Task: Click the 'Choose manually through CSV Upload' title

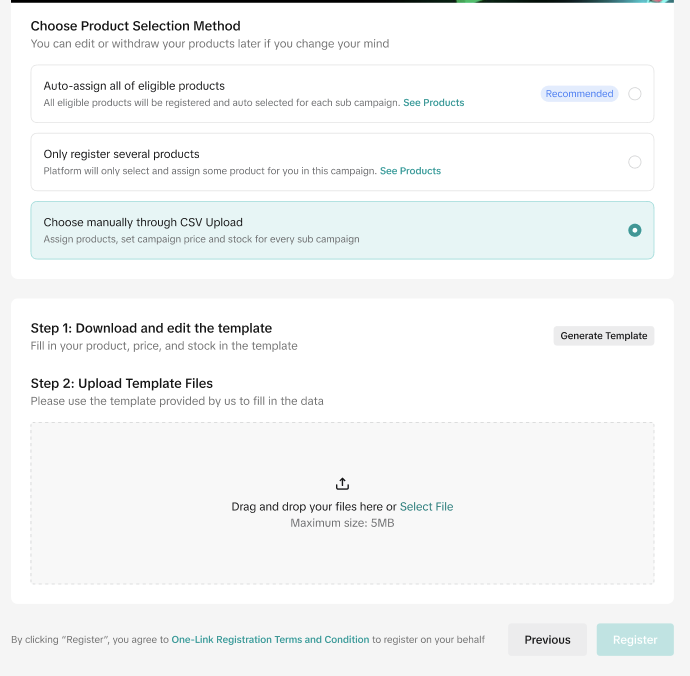Action: click(x=143, y=222)
